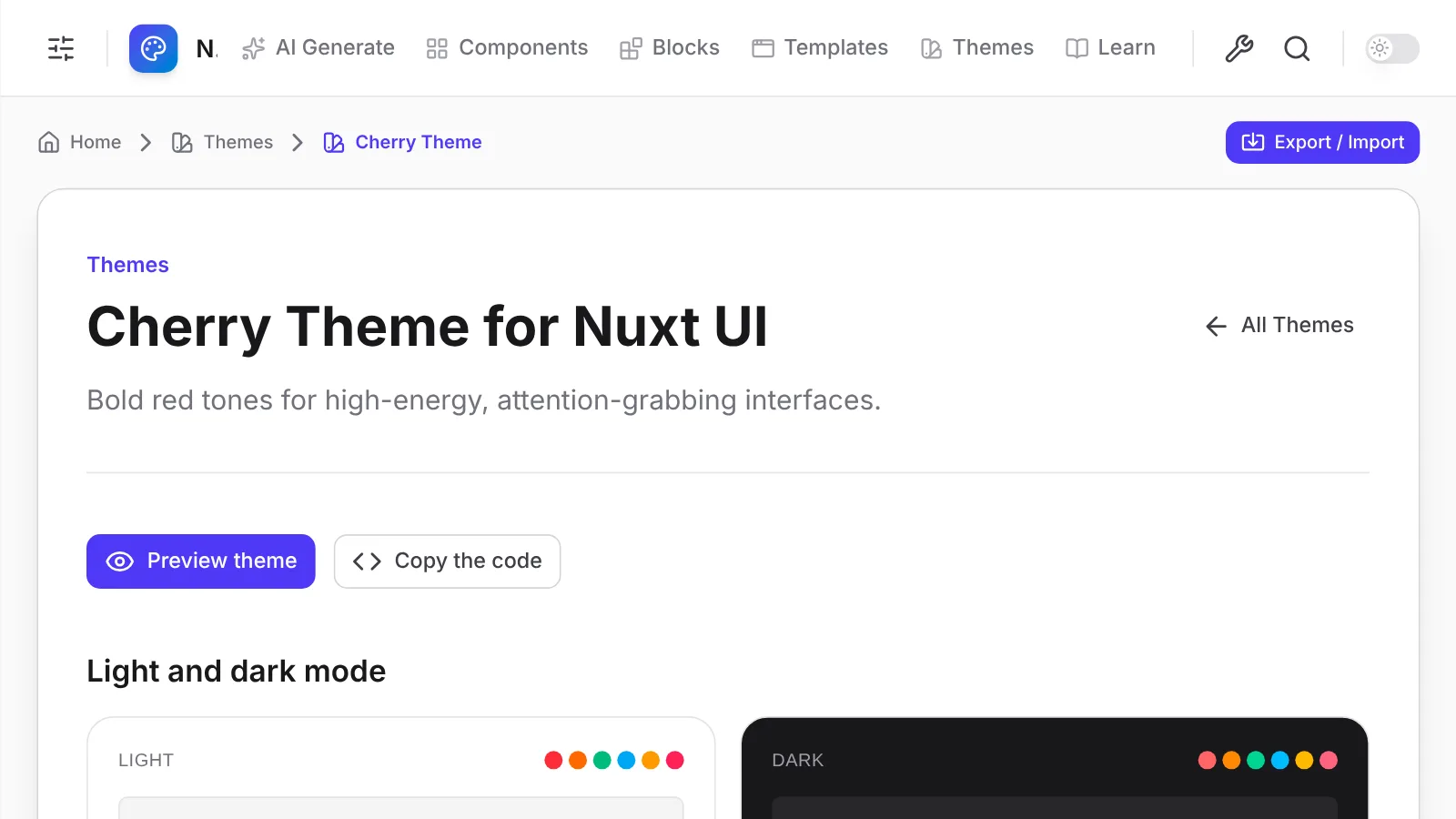Viewport: 1456px width, 819px height.
Task: Click the Export / Import button
Action: [1322, 142]
